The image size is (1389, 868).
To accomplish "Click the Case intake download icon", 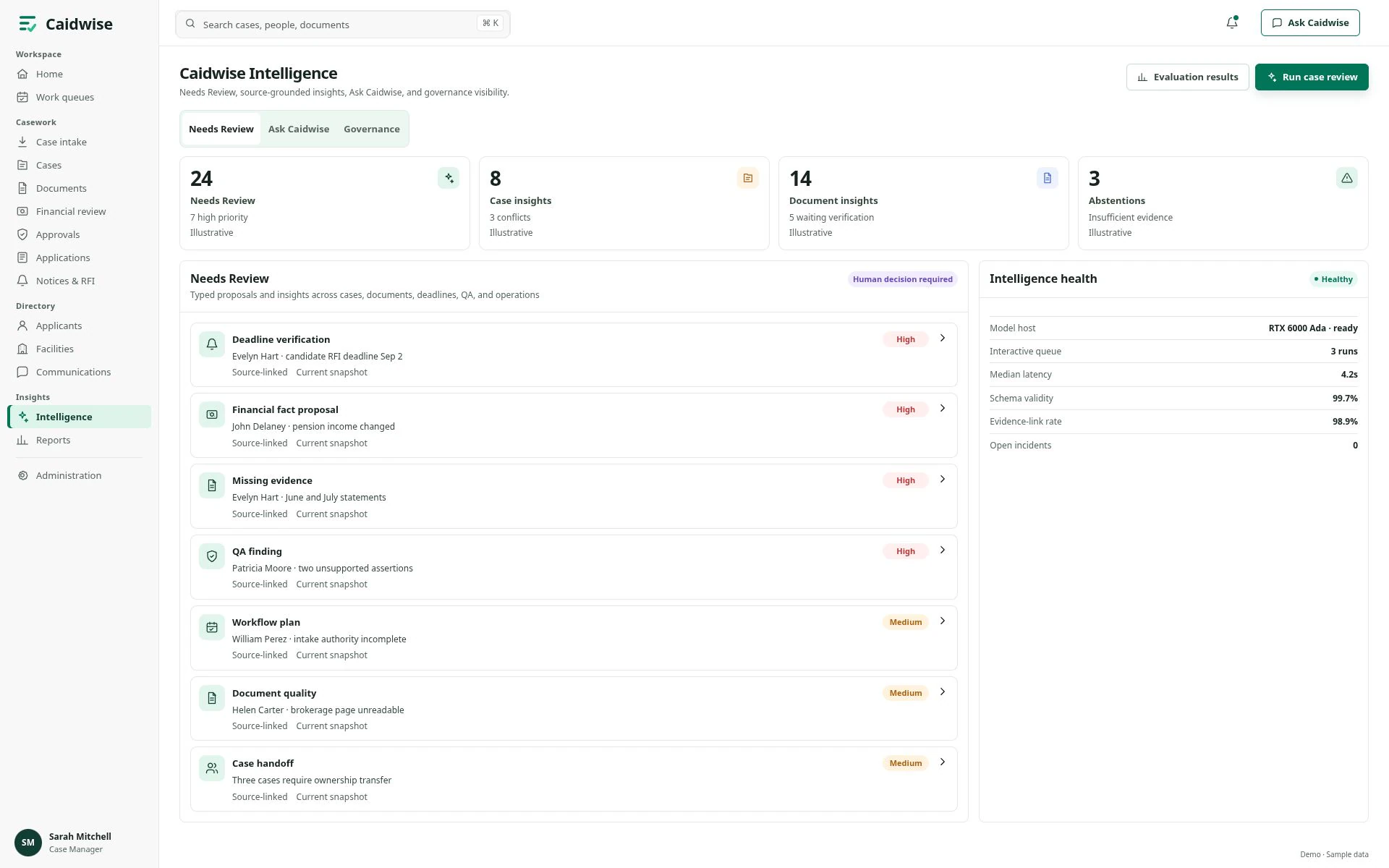I will pos(22,142).
